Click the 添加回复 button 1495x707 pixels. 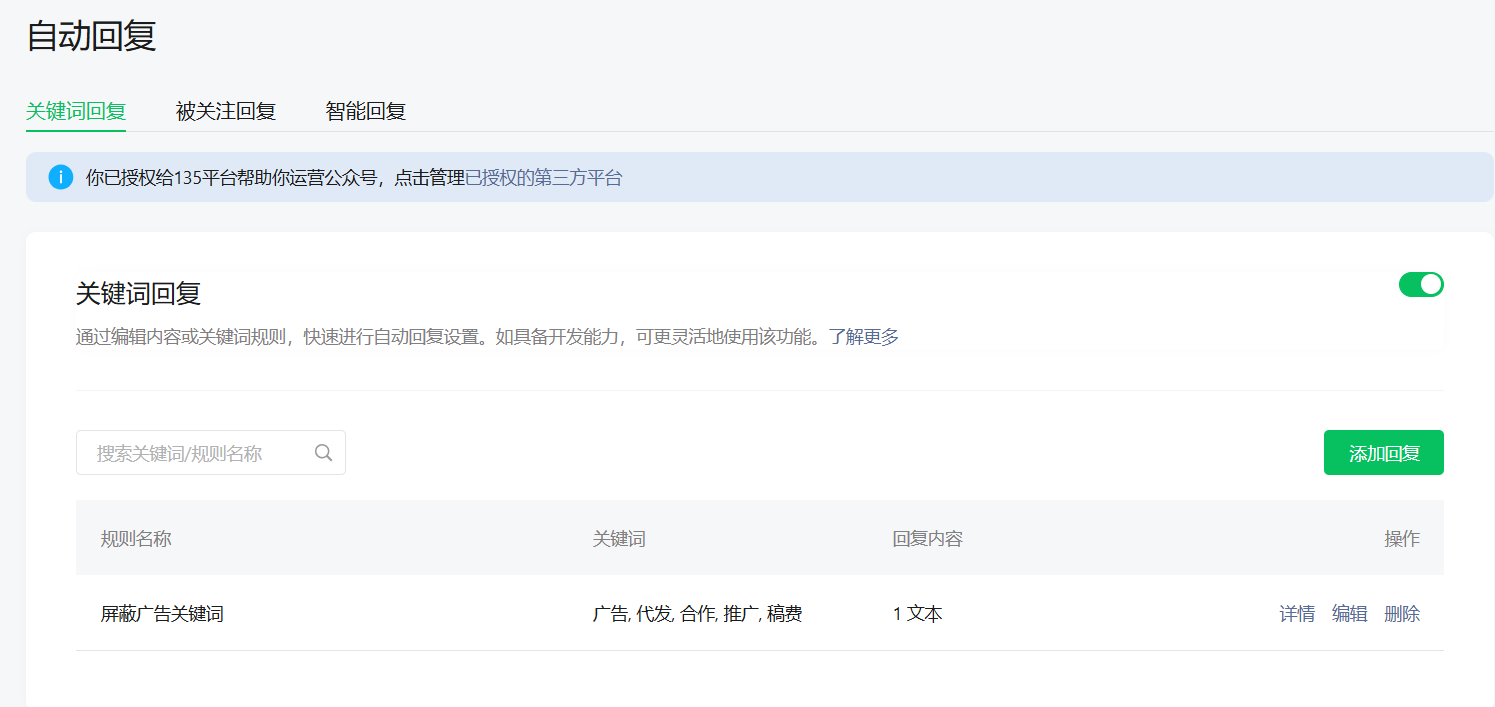click(x=1384, y=453)
